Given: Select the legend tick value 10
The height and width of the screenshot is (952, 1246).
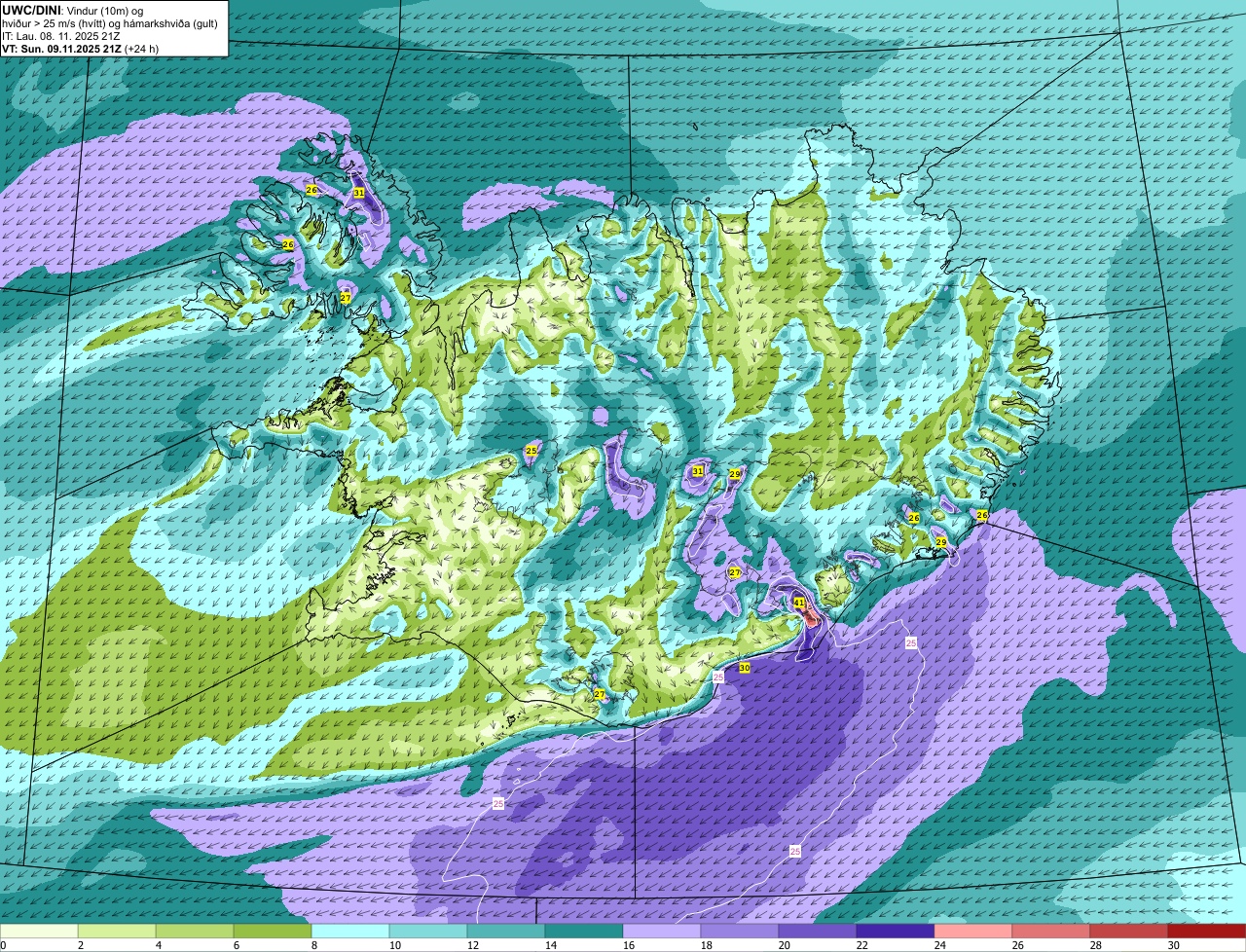Looking at the screenshot, I should click(394, 945).
